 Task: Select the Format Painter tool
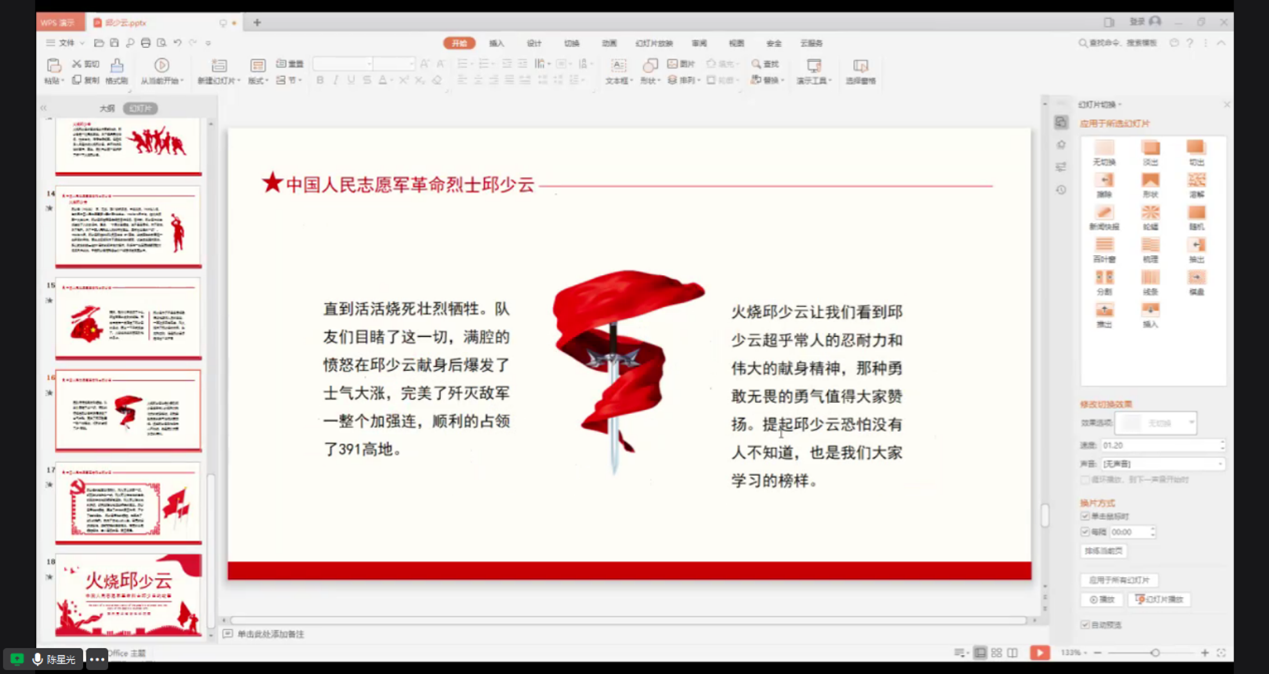[116, 66]
